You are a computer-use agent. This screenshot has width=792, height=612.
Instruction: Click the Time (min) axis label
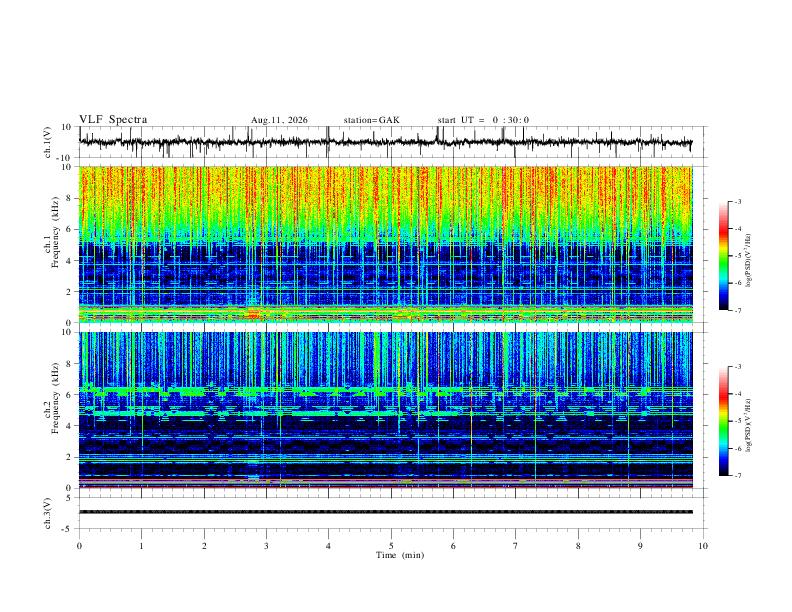click(400, 555)
